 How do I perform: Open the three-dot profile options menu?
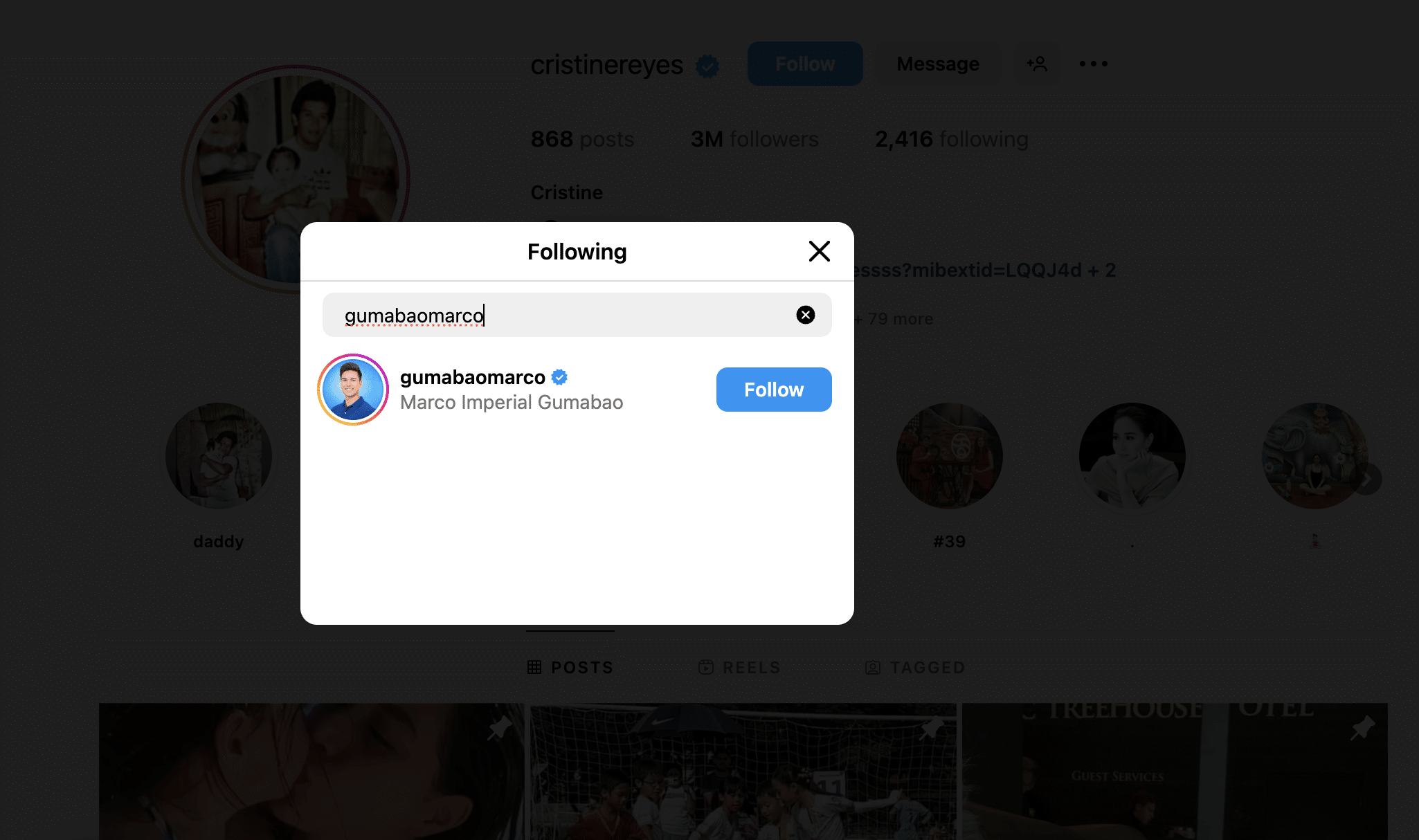[x=1093, y=64]
